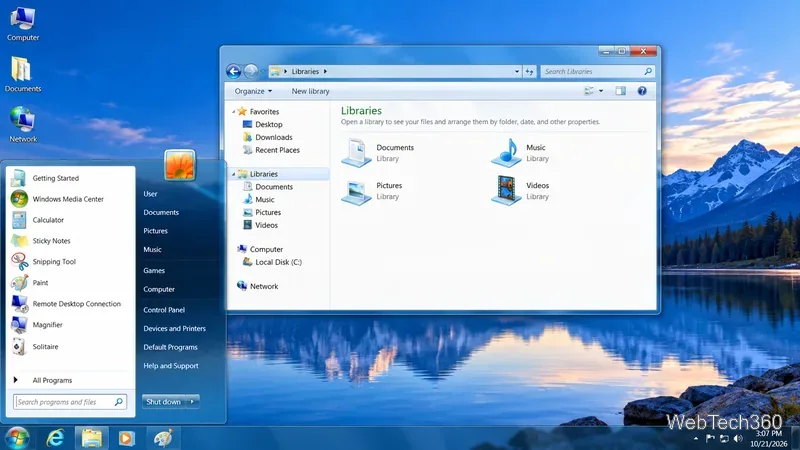Screen dimensions: 800x450
Task: Collapse the Libraries tree node
Action: tap(234, 174)
